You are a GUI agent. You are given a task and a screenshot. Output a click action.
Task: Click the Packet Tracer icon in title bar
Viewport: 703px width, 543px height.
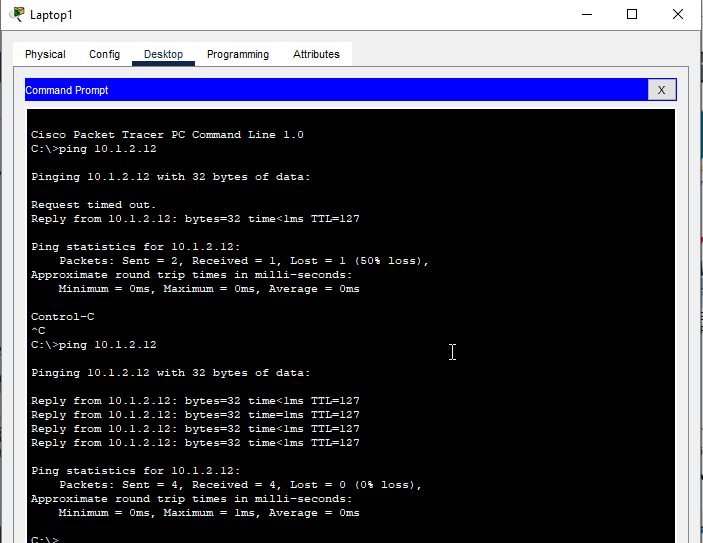[17, 14]
